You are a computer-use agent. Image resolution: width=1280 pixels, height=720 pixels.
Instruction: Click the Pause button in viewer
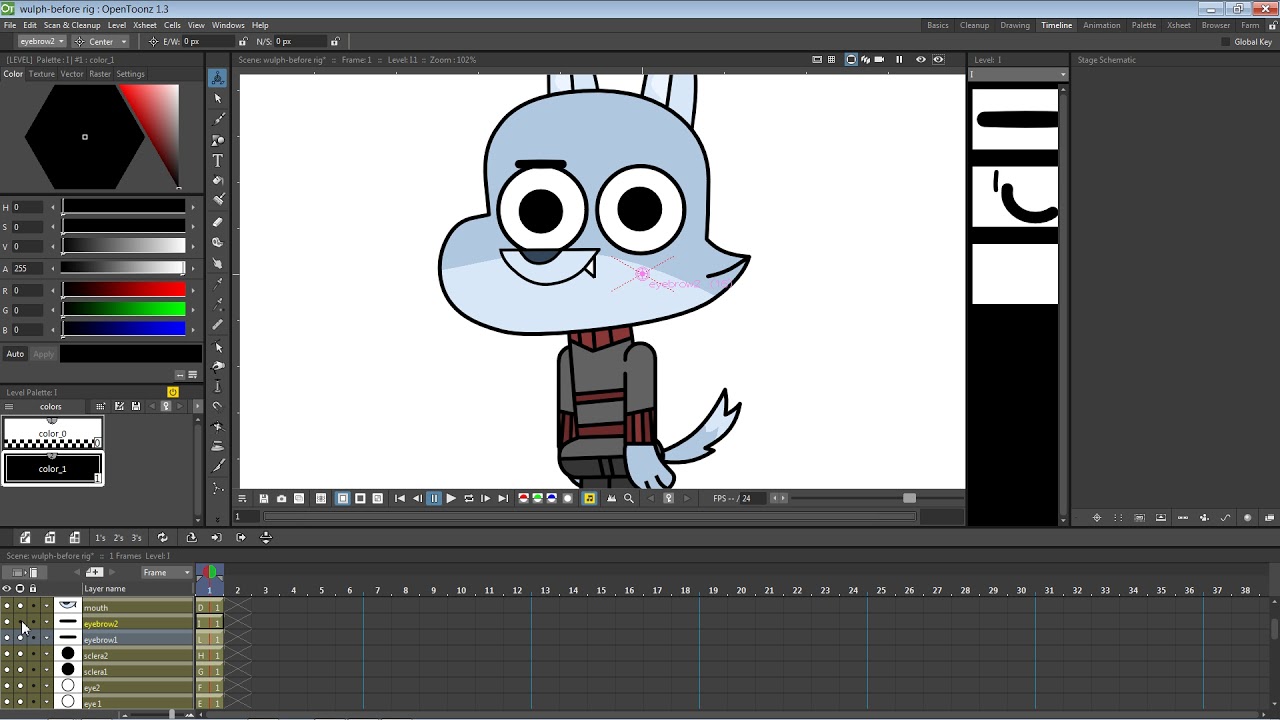(434, 498)
